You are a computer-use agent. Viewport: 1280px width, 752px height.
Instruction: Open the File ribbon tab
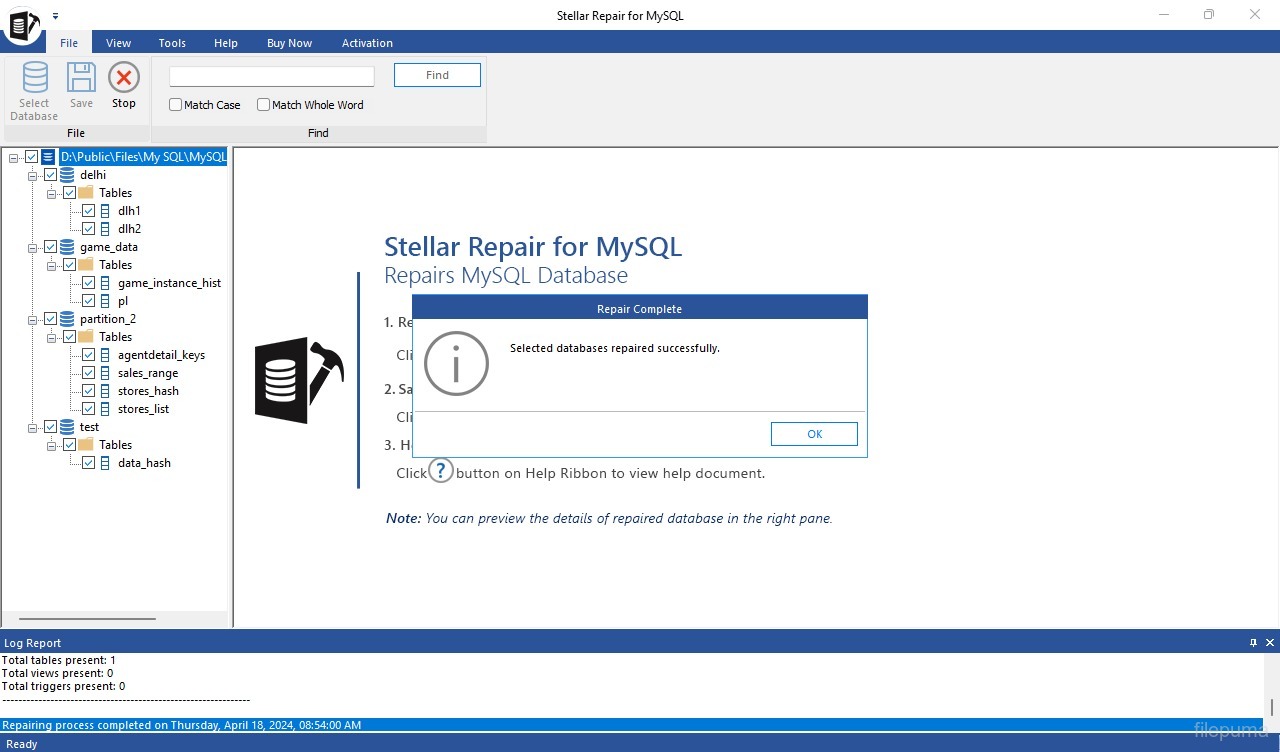(69, 43)
